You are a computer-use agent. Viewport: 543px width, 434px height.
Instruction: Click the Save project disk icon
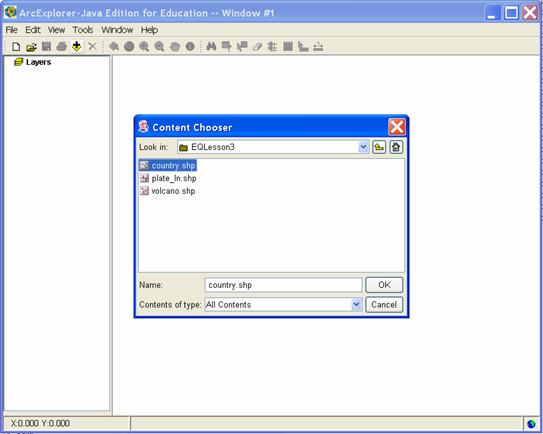pos(46,46)
